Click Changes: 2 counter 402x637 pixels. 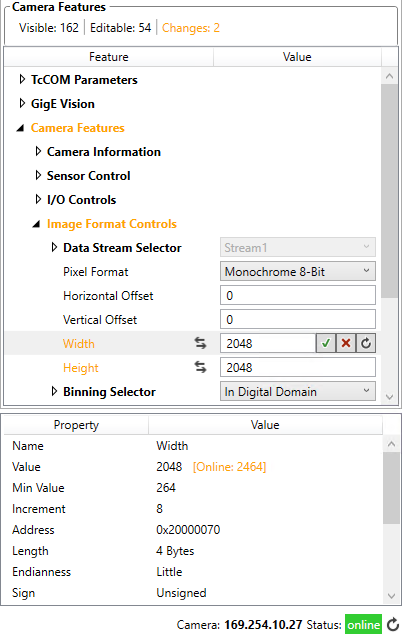(x=191, y=28)
